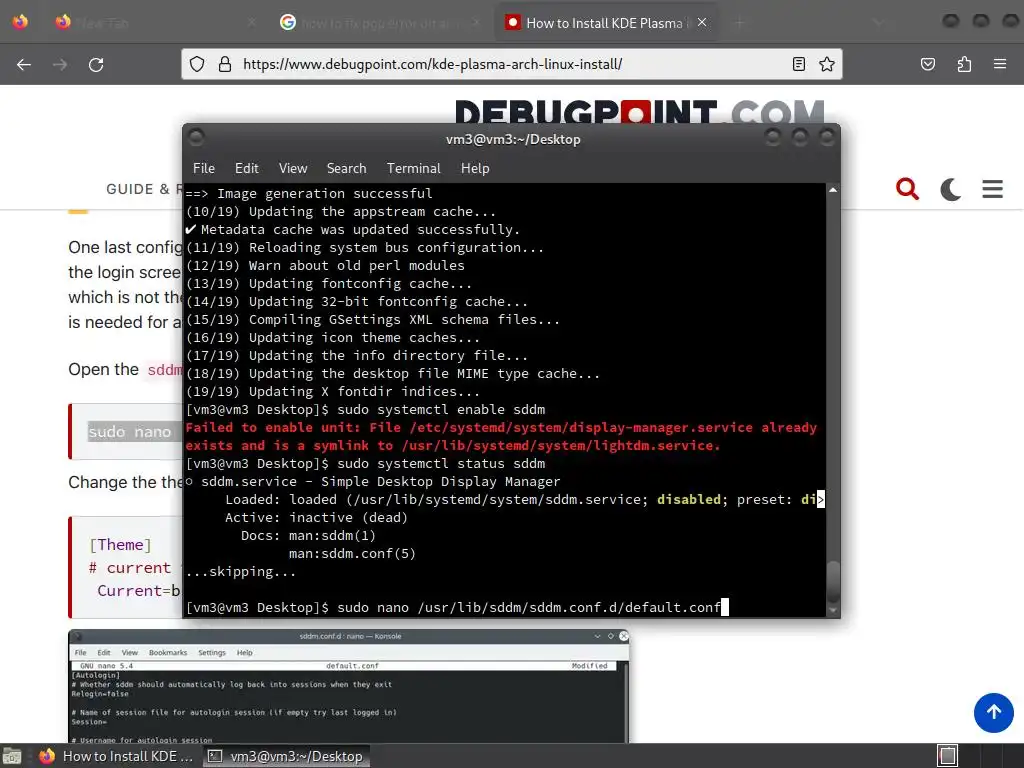1024x768 pixels.
Task: Open Firefox application hamburger menu
Action: [x=1000, y=64]
